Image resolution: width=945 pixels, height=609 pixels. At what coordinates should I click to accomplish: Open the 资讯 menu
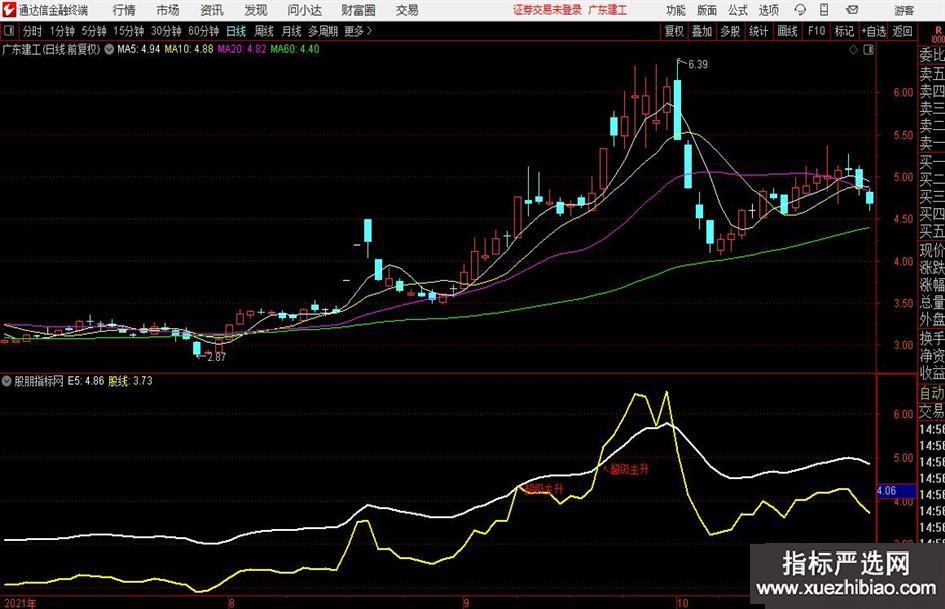click(x=212, y=10)
